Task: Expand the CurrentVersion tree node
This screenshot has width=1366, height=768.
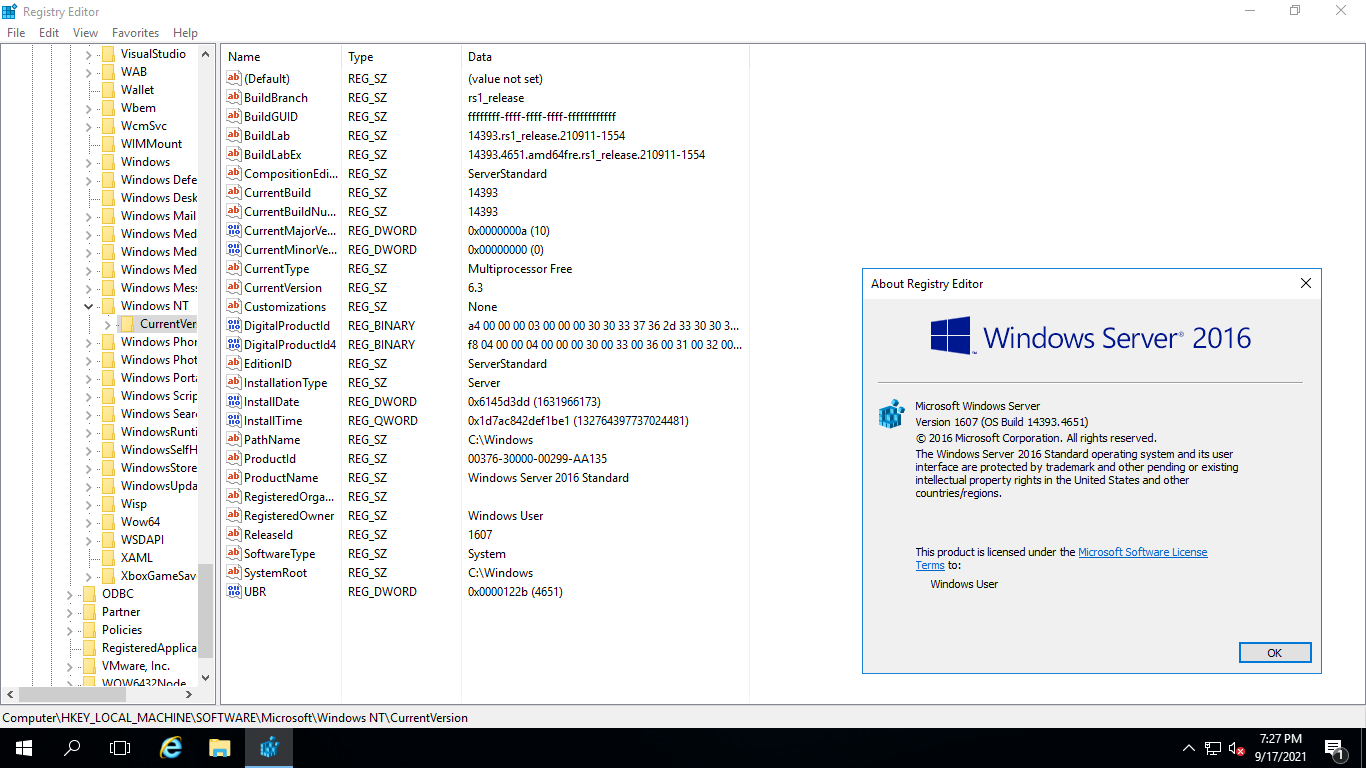Action: tap(107, 324)
